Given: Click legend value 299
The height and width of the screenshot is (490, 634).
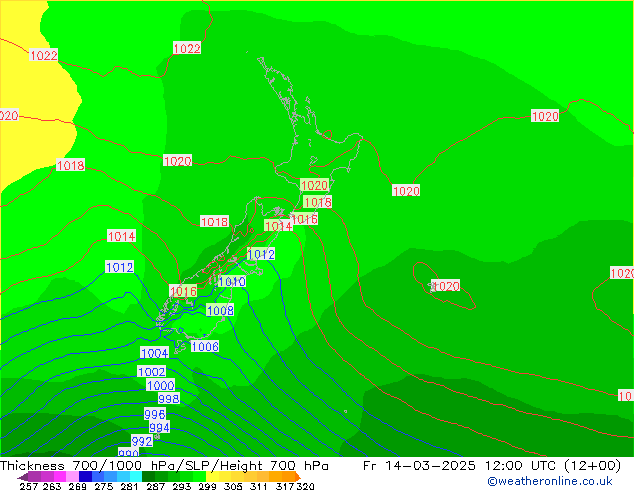Looking at the screenshot, I should pyautogui.click(x=207, y=486).
